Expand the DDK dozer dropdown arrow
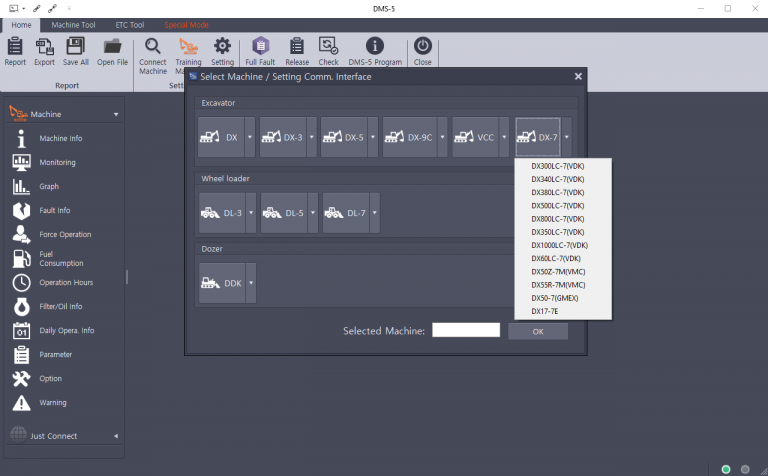 (x=251, y=283)
